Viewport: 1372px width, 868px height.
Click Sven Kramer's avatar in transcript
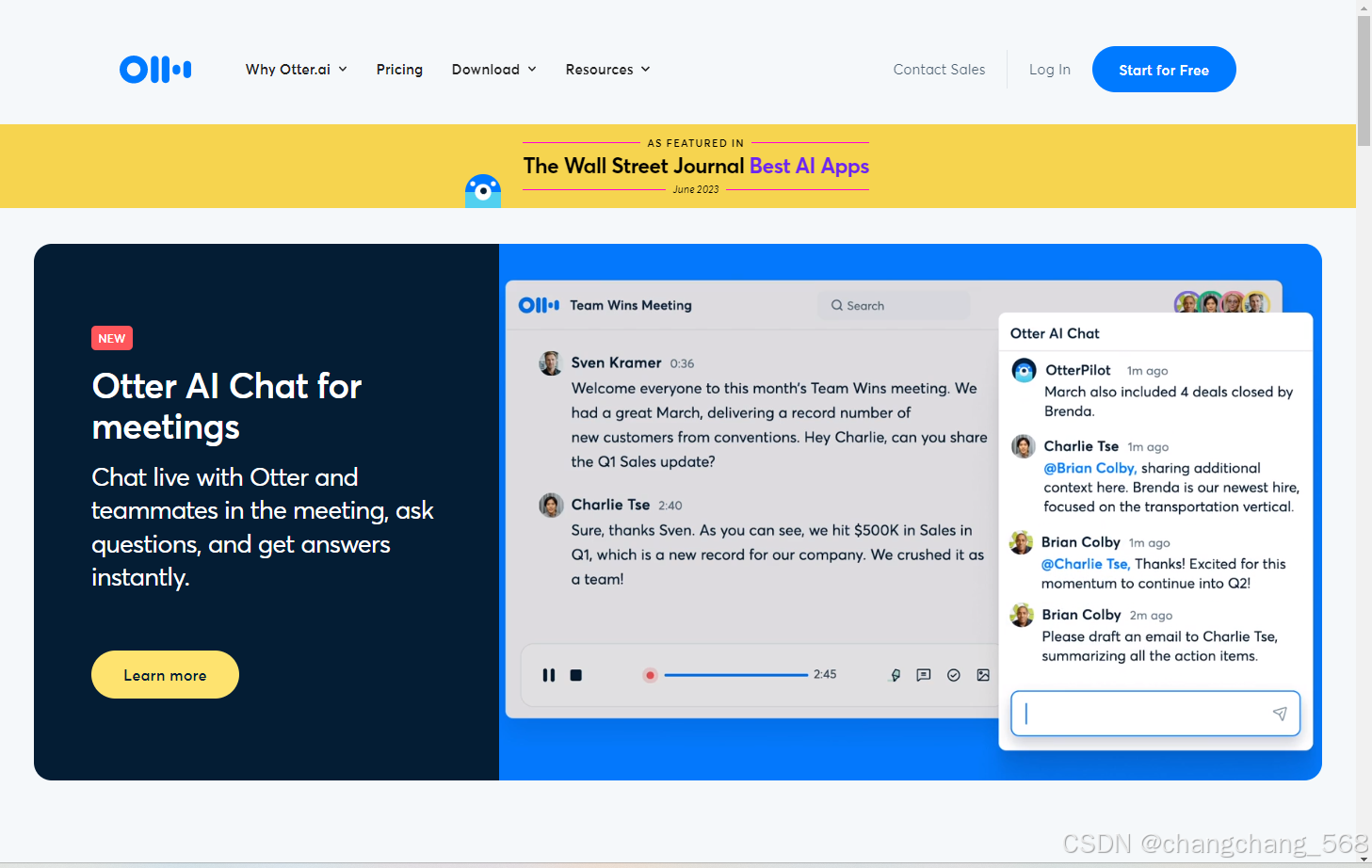click(551, 363)
